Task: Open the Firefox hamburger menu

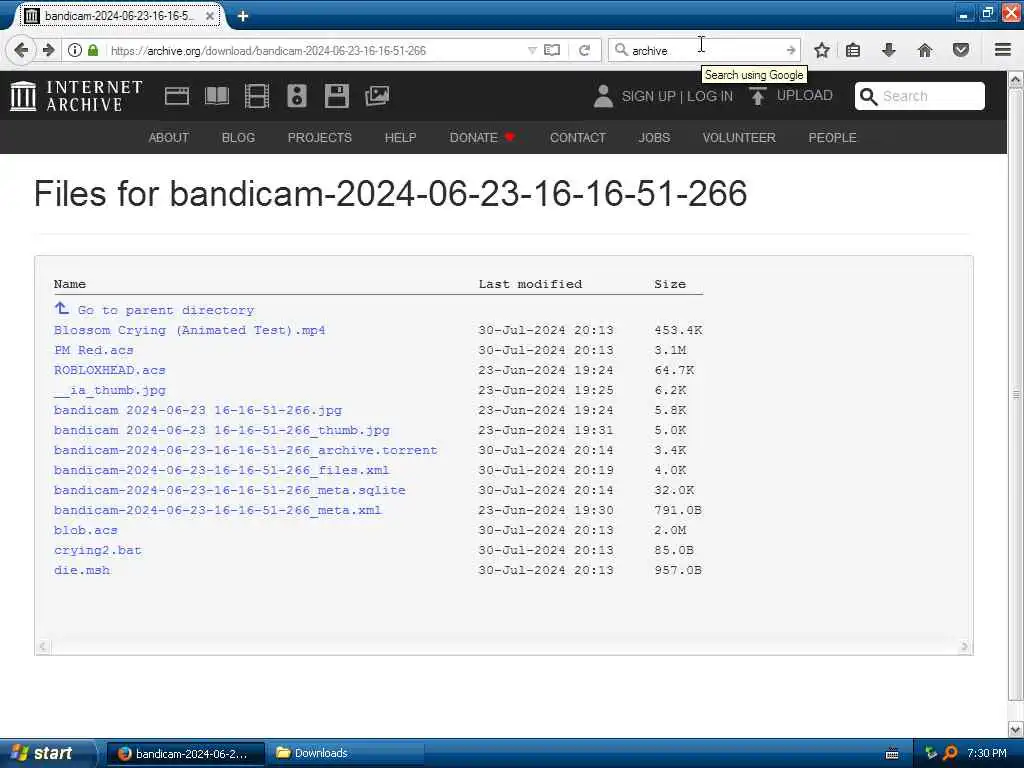Action: (x=1003, y=50)
